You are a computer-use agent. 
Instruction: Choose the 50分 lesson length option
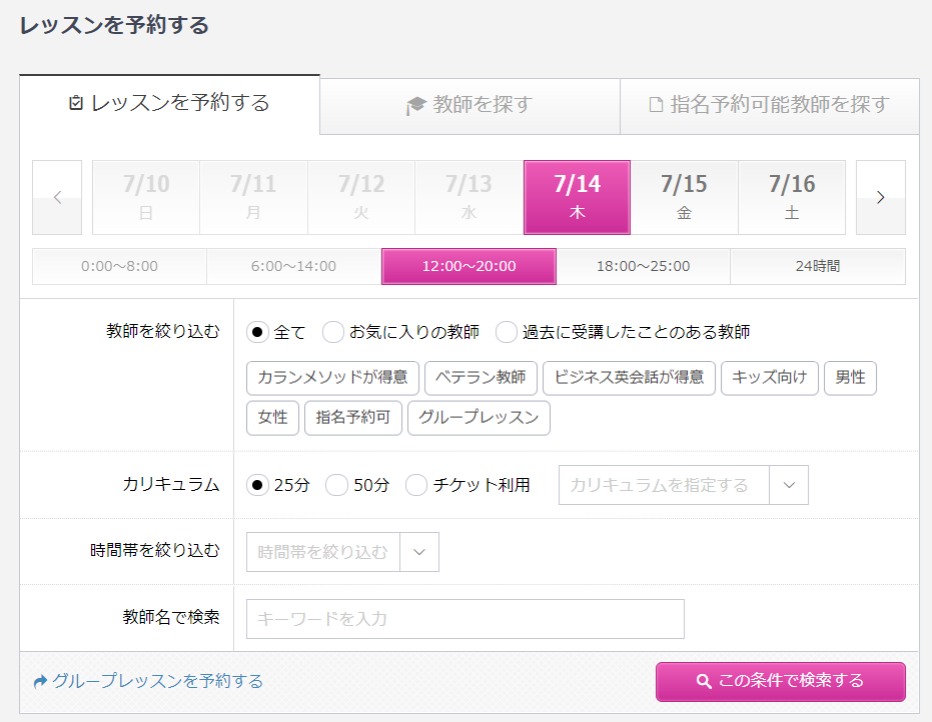pyautogui.click(x=338, y=485)
